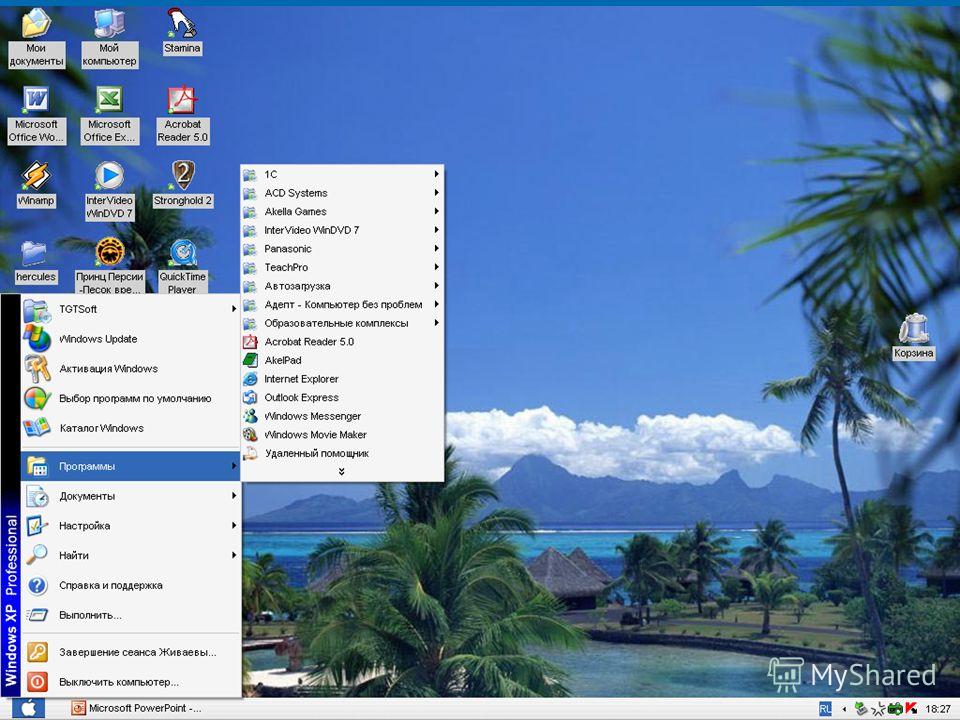Select Выключить компьютер... to shut down
Screen dimensions: 960x720
click(130, 681)
